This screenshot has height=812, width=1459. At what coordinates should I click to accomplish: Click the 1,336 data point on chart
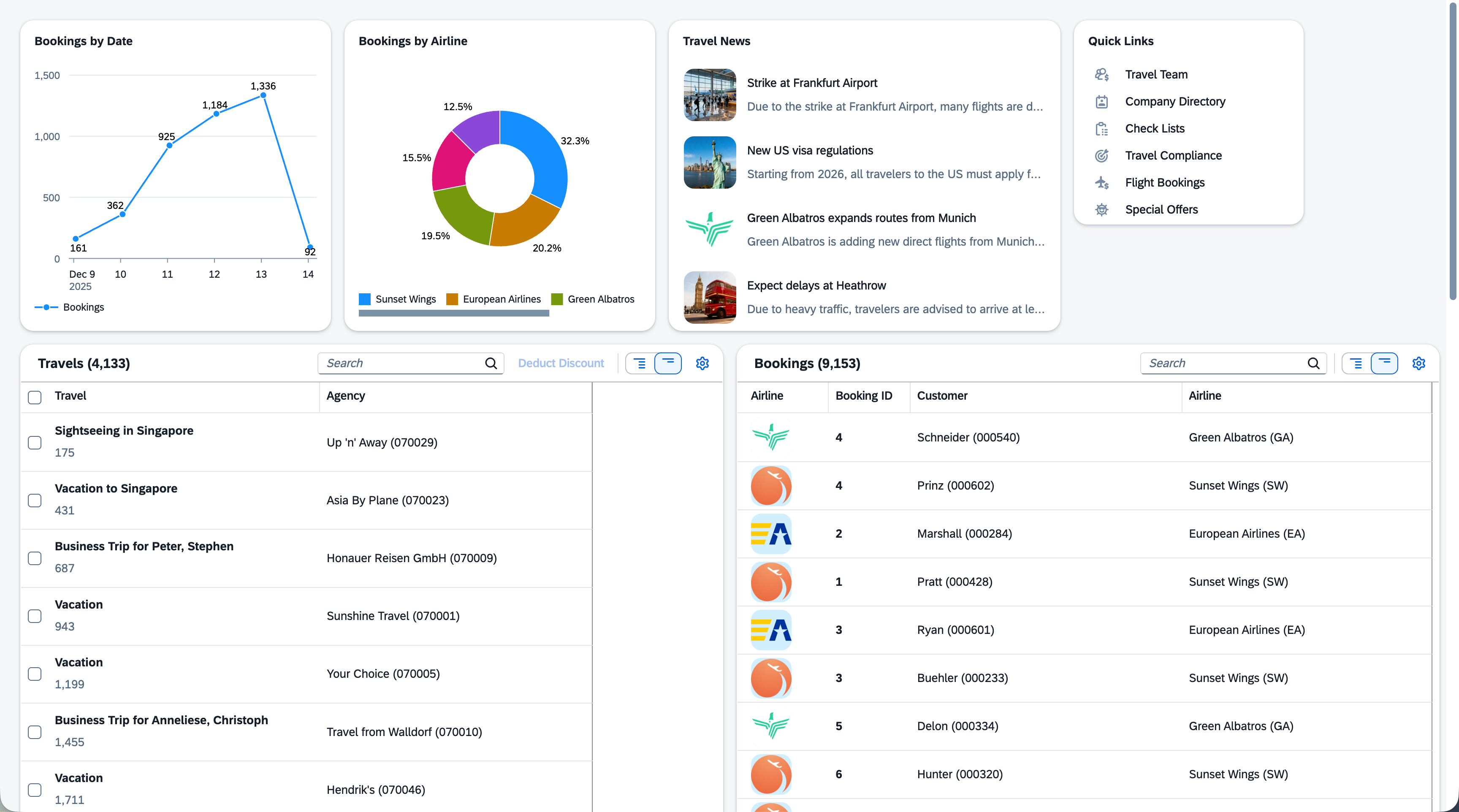[263, 95]
